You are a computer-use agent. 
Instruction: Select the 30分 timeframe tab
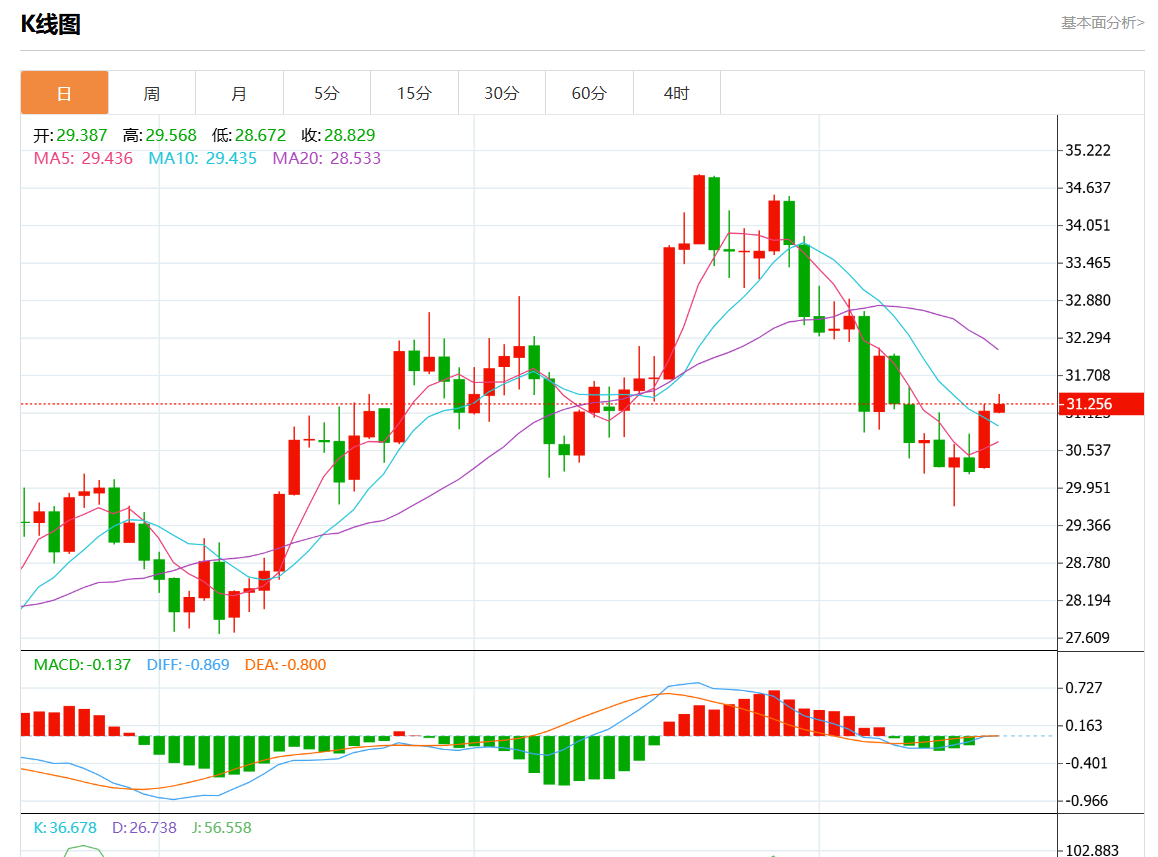point(502,93)
